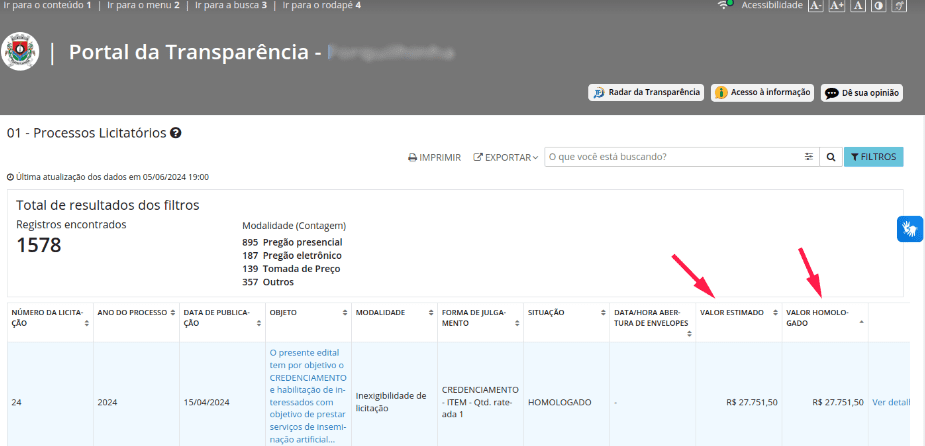Click the 'Pregão eletrônico' count entry

292,255
